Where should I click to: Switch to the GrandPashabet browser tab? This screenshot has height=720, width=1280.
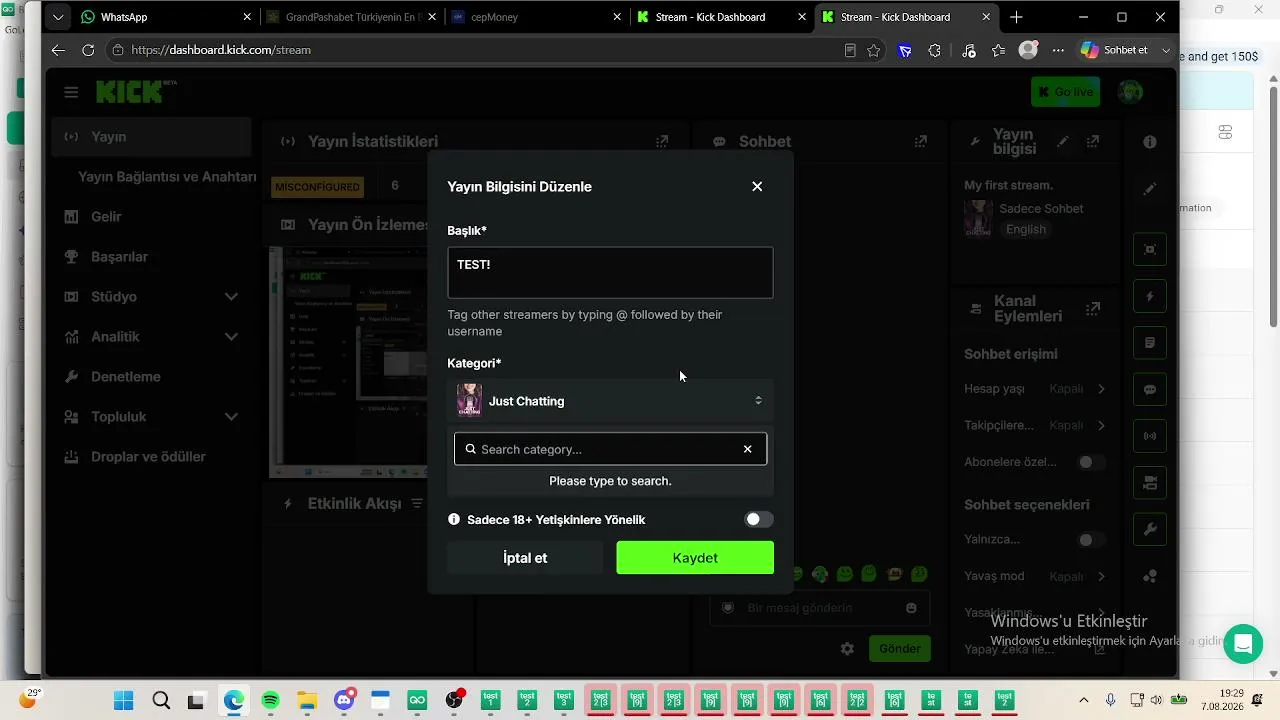[x=351, y=17]
